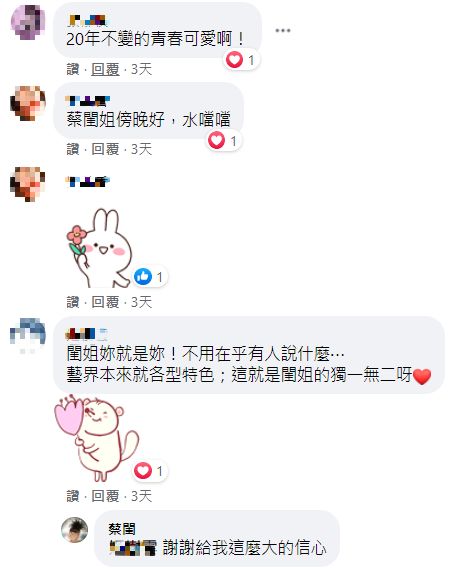The height and width of the screenshot is (571, 451).
Task: Open squirrel holding tulip sticker
Action: tap(97, 438)
